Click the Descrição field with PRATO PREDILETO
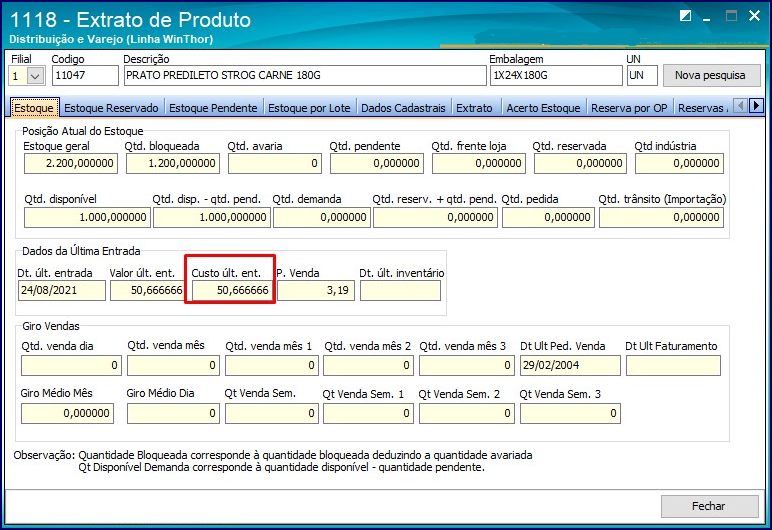Image resolution: width=772 pixels, height=530 pixels. tap(305, 76)
